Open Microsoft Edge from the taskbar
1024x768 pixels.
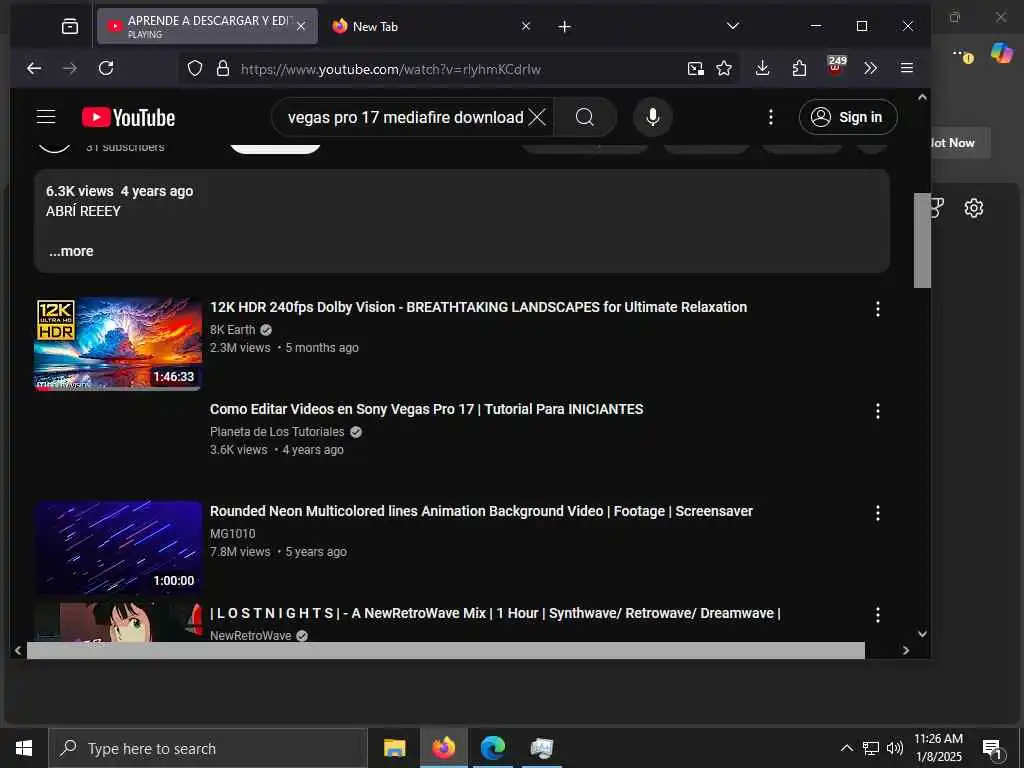(493, 748)
